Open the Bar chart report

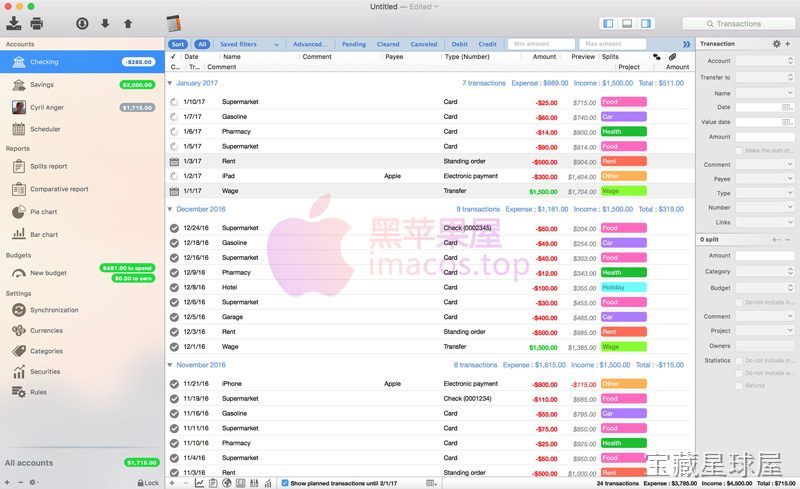(82, 234)
